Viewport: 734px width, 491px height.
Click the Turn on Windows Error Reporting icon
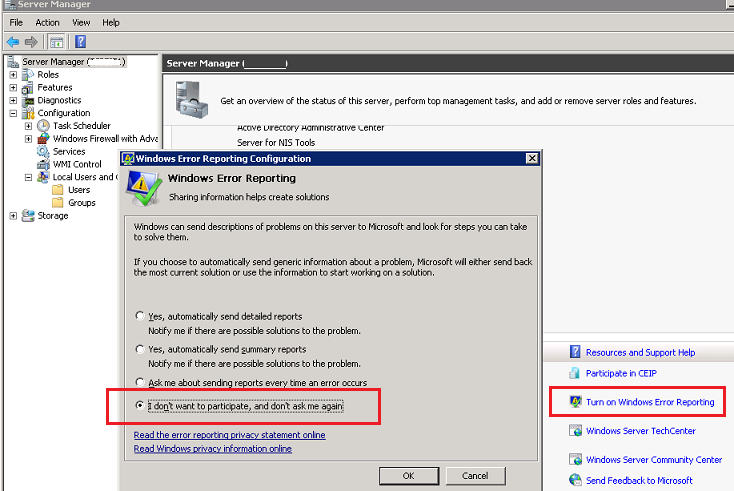(x=575, y=402)
